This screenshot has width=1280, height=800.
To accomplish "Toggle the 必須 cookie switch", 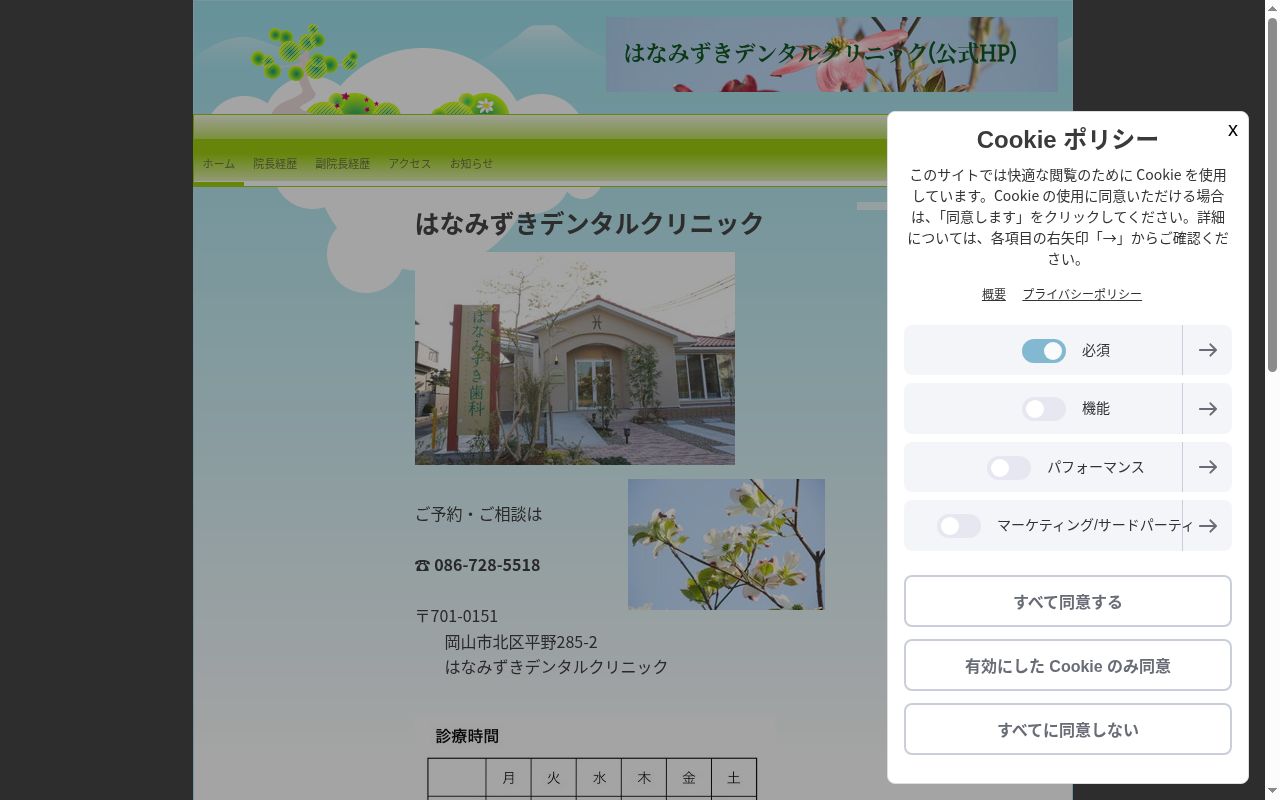I will (x=1043, y=351).
